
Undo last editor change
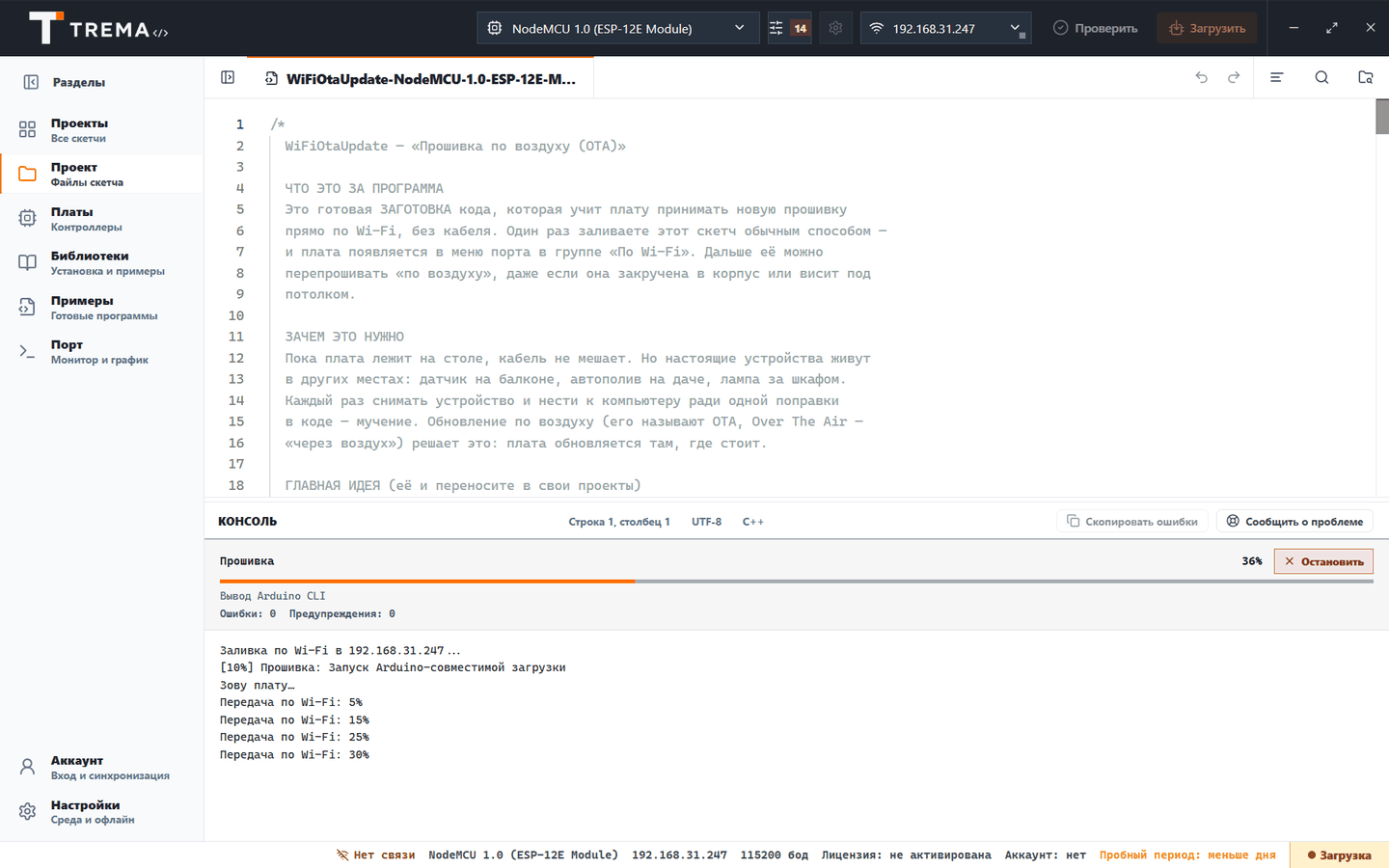point(1201,77)
